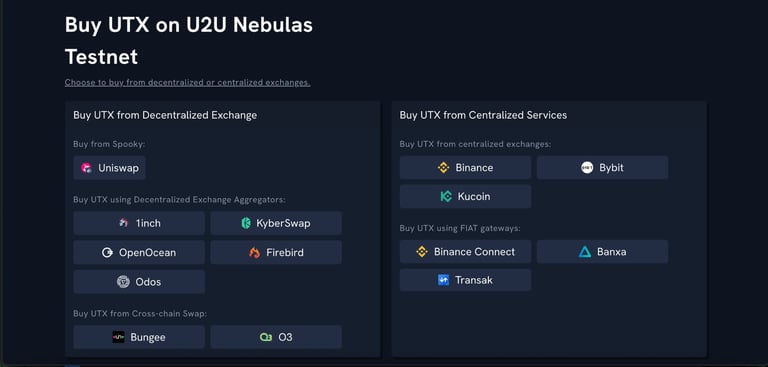Click the KyberSwap logo icon
The width and height of the screenshot is (768, 367).
246,223
